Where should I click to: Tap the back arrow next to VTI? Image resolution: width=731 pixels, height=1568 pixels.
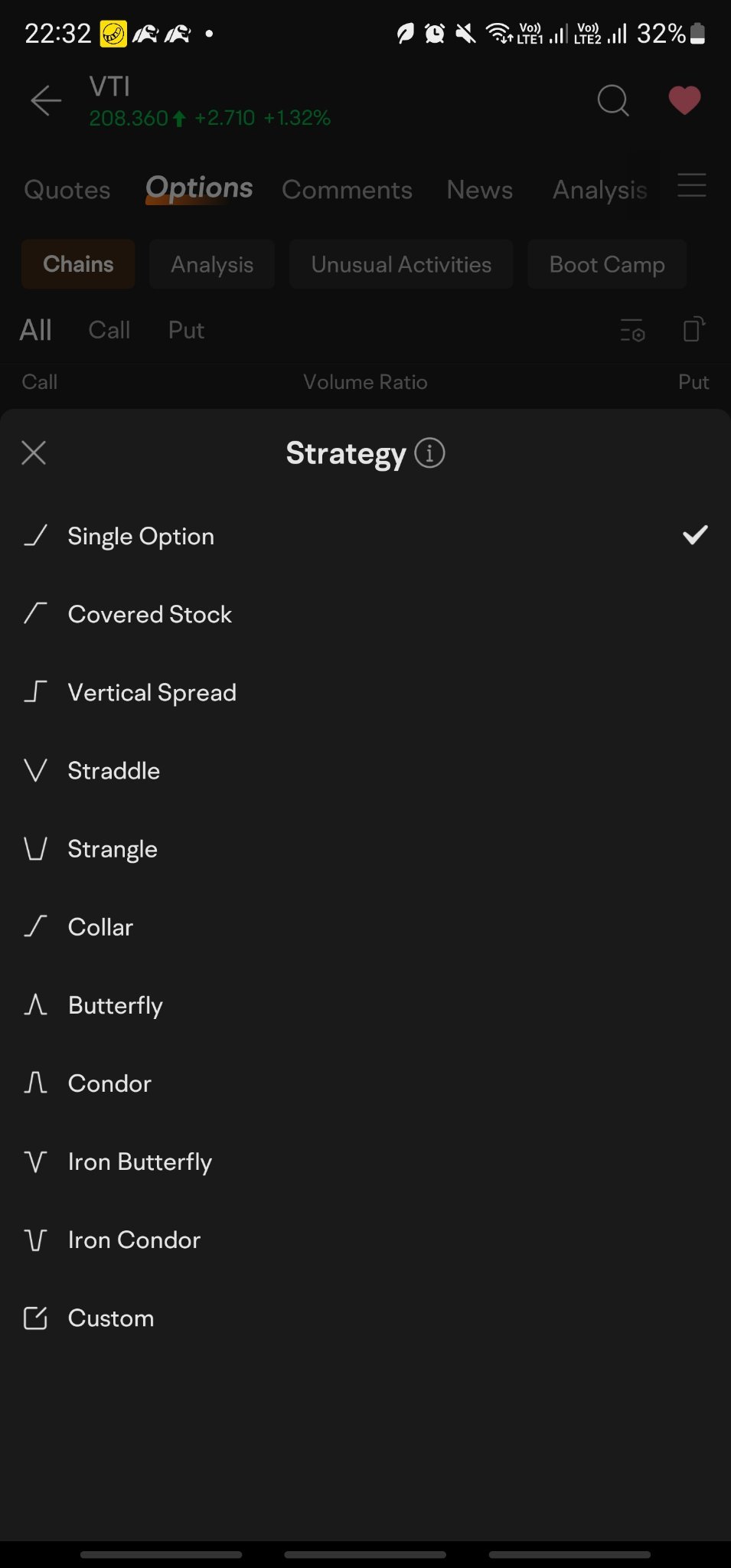tap(46, 100)
